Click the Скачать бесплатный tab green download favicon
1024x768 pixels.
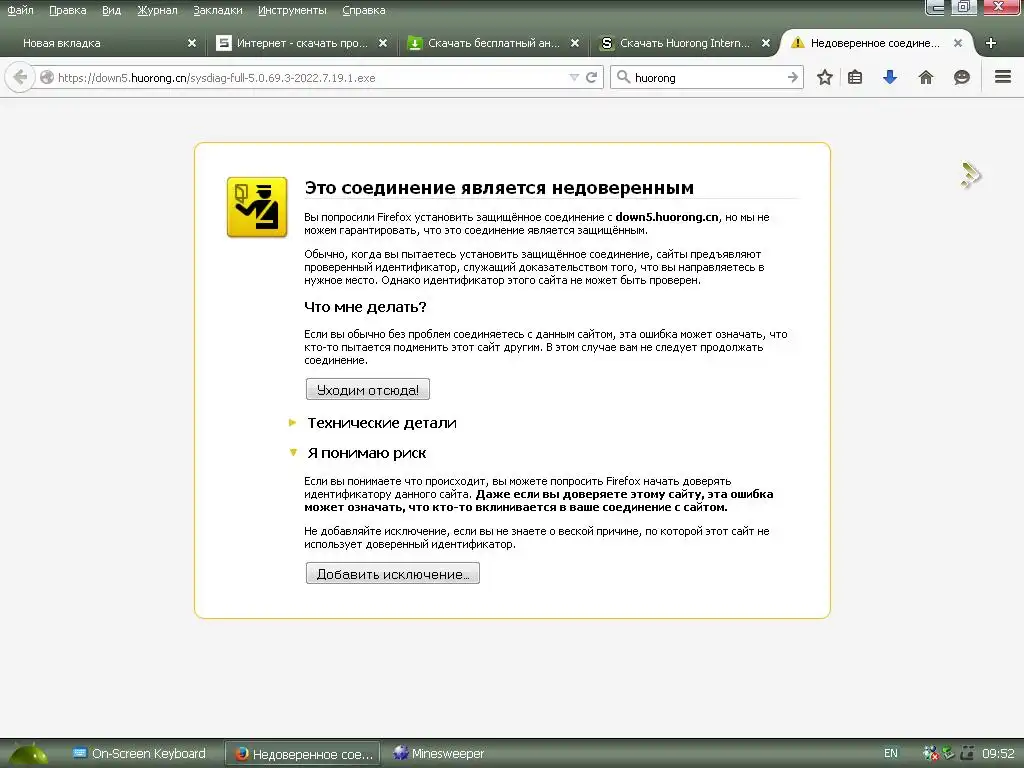tap(414, 43)
